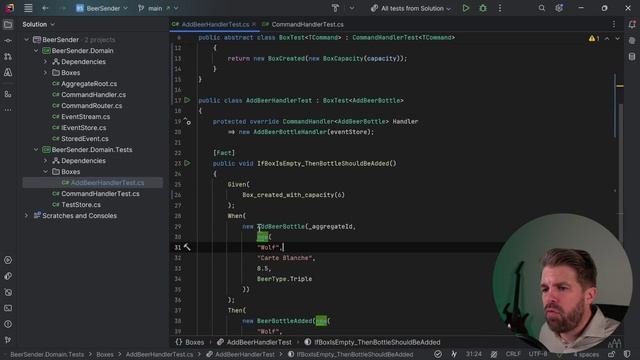Viewport: 640px width, 360px height.
Task: Click Boxes namespace in editor breadcrumb
Action: point(190,342)
